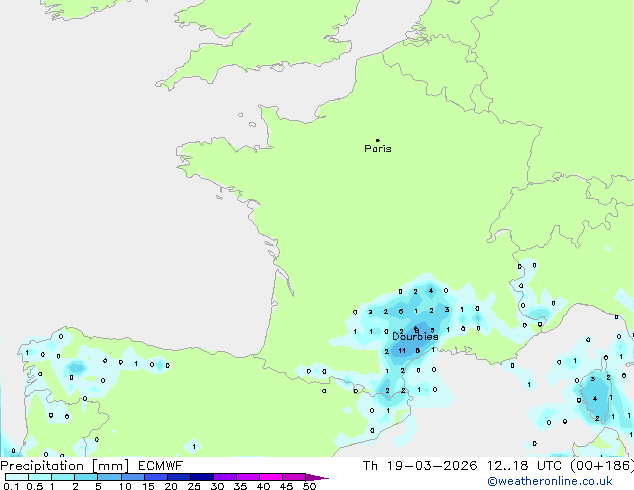Click the (00+186) forecast hour text
Viewport: 634px width, 490px height.
tap(602, 466)
